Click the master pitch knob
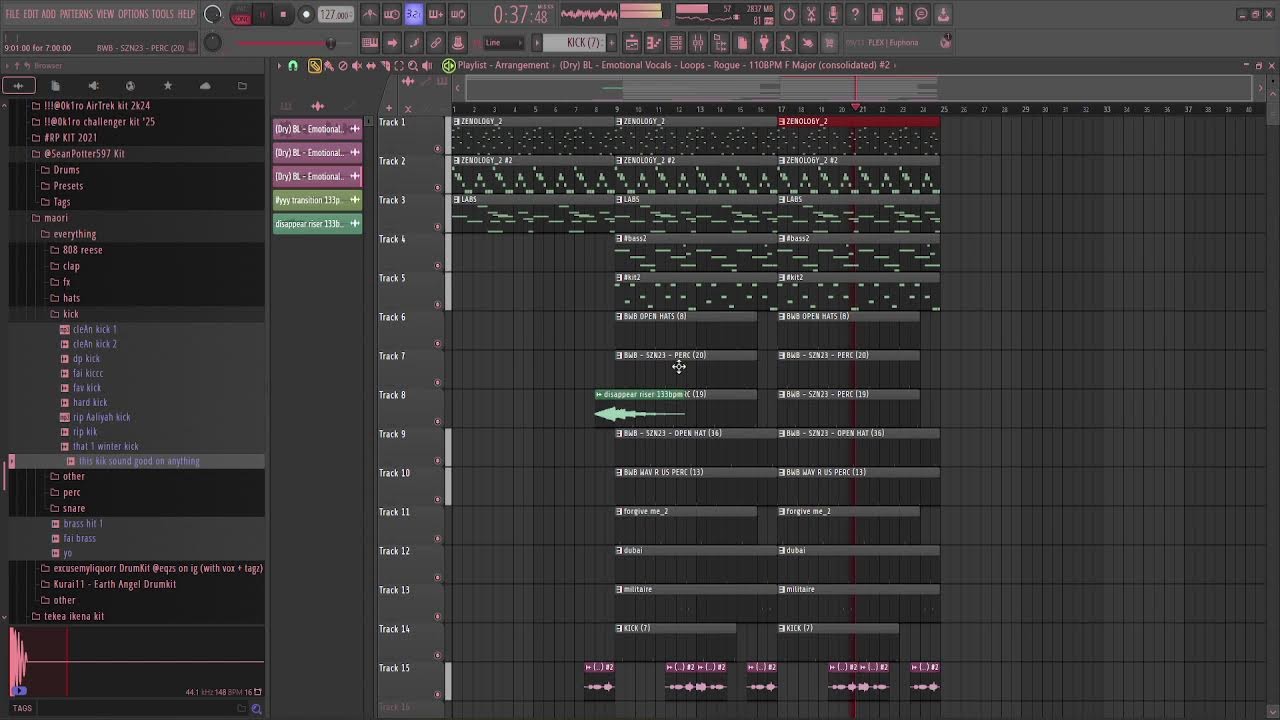Viewport: 1280px width, 720px height. [212, 42]
